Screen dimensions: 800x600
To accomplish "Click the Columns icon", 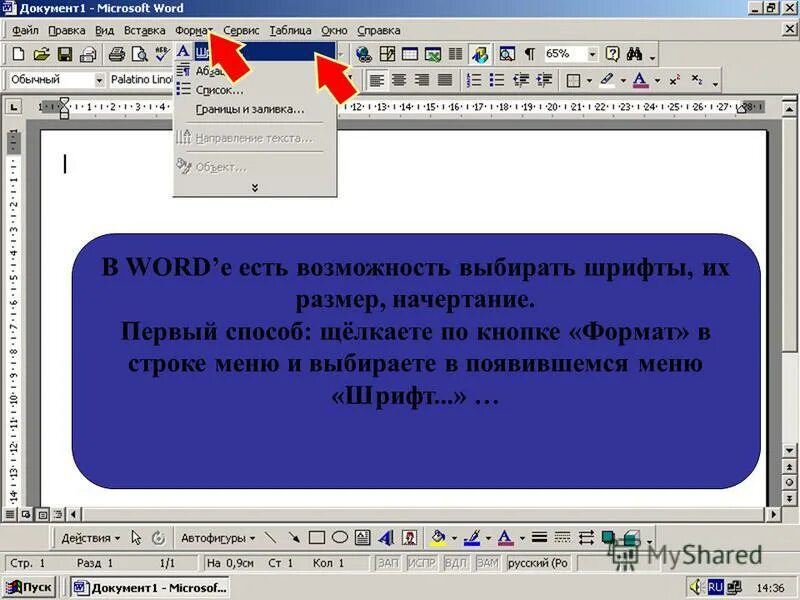I will (455, 54).
